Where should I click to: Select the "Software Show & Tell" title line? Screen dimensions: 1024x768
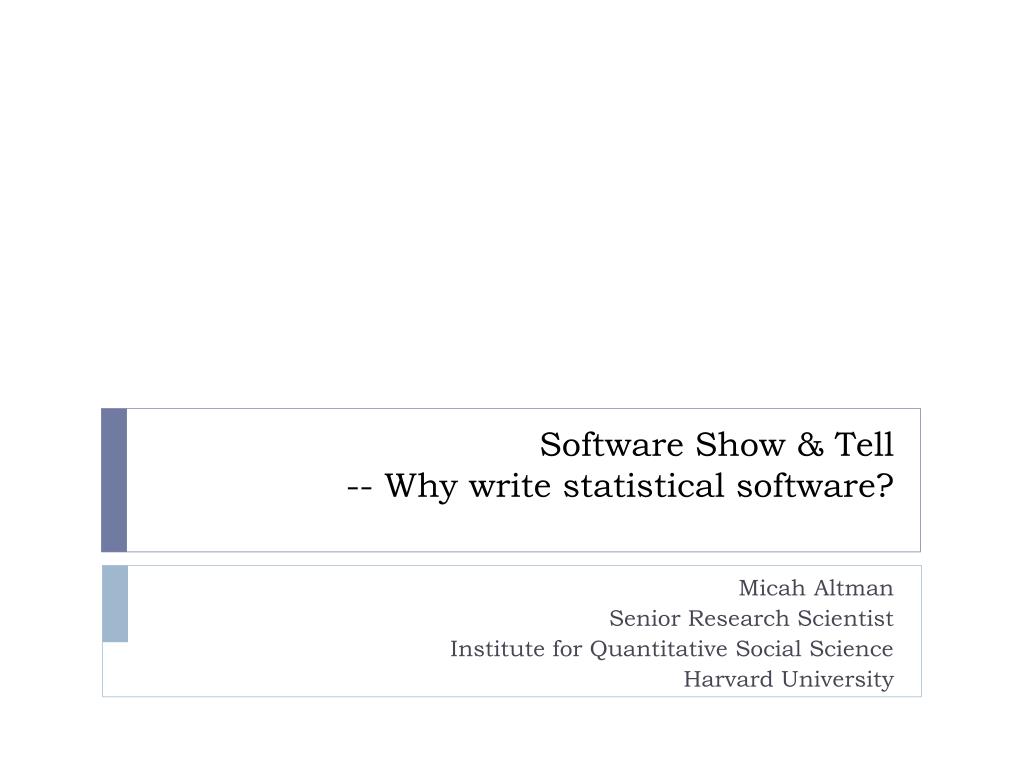716,445
